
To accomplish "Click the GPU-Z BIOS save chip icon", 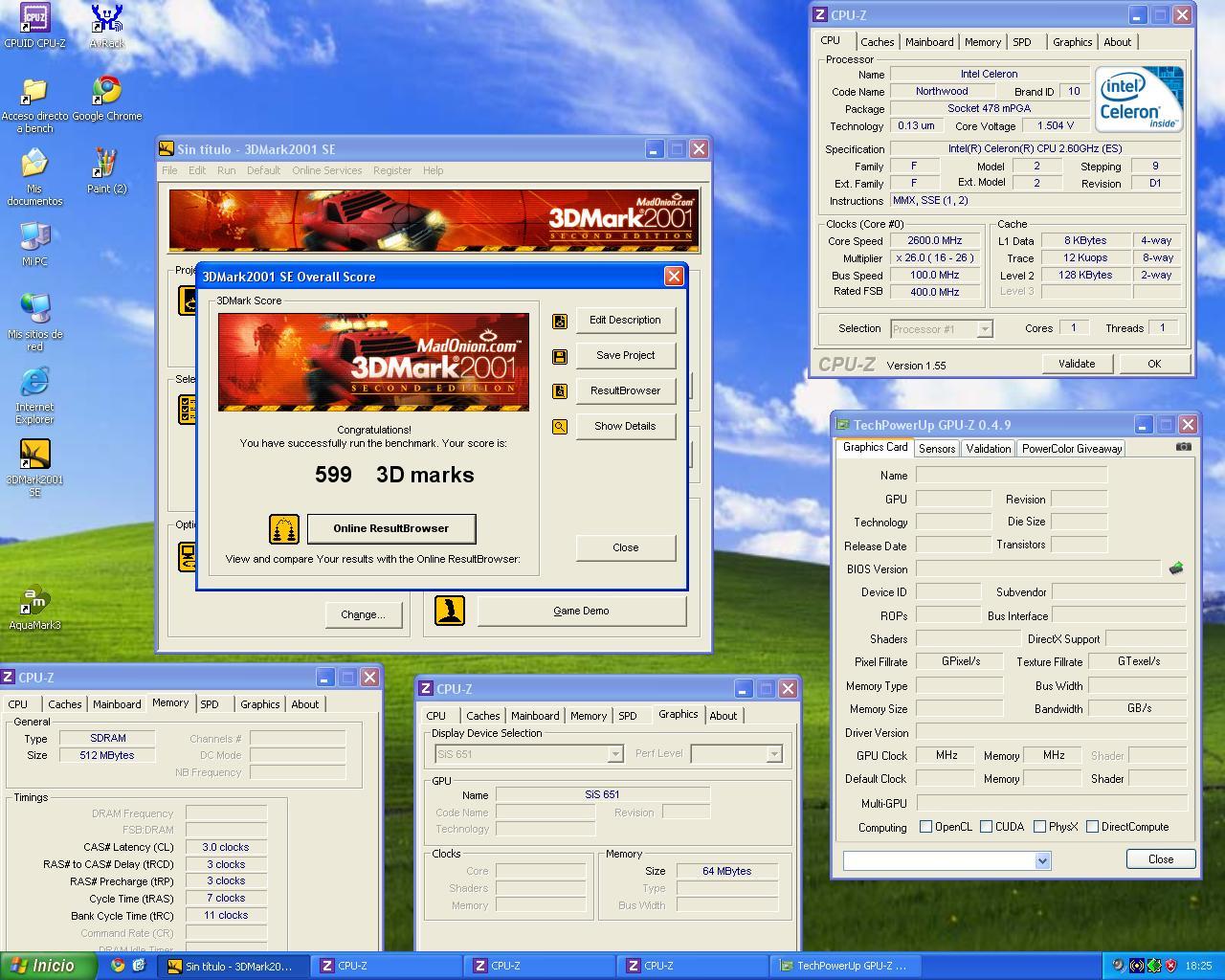I will [x=1176, y=568].
